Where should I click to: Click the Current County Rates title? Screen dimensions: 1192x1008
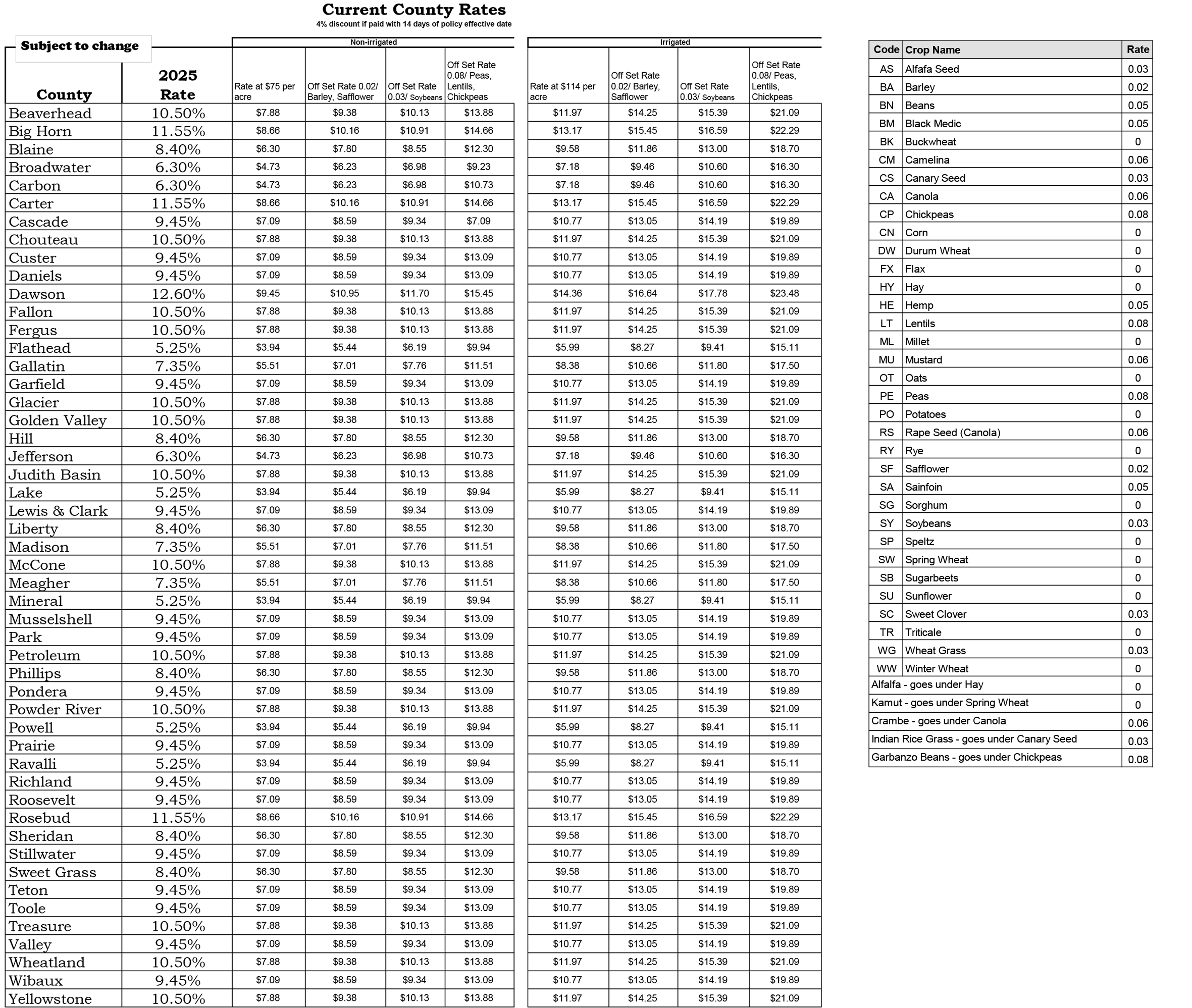413,10
